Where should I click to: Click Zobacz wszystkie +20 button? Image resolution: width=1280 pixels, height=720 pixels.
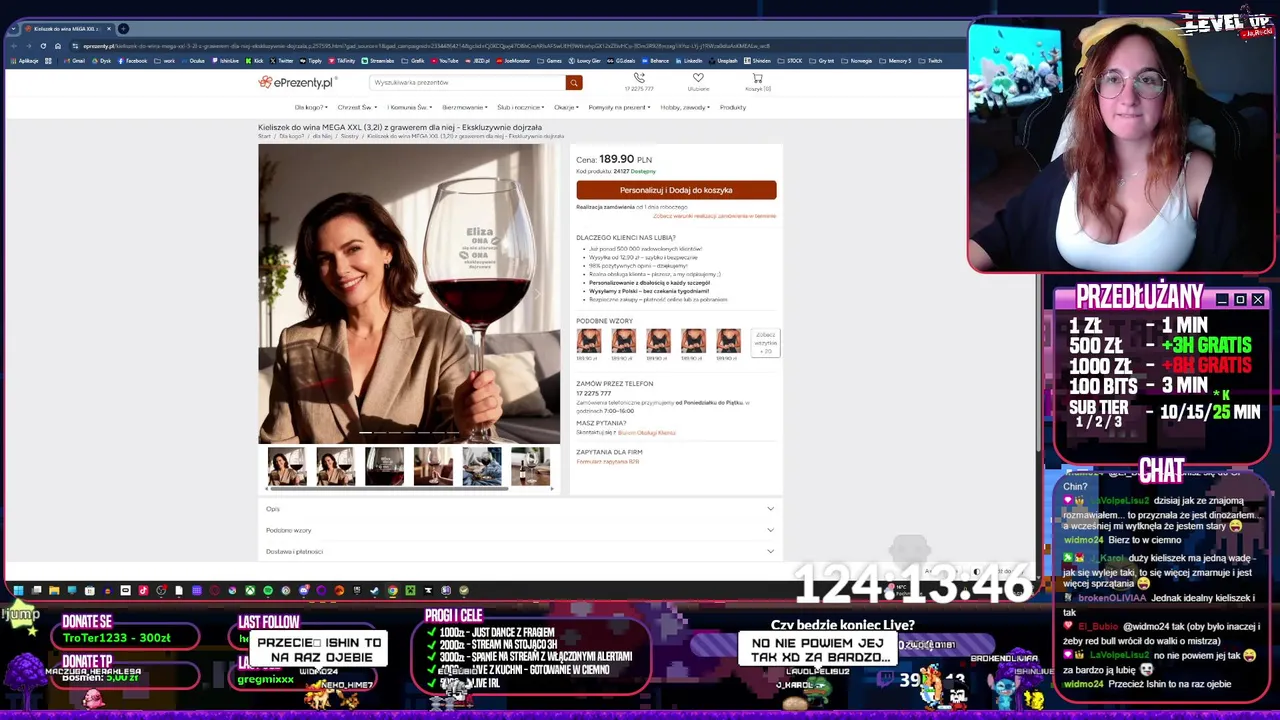[x=765, y=342]
